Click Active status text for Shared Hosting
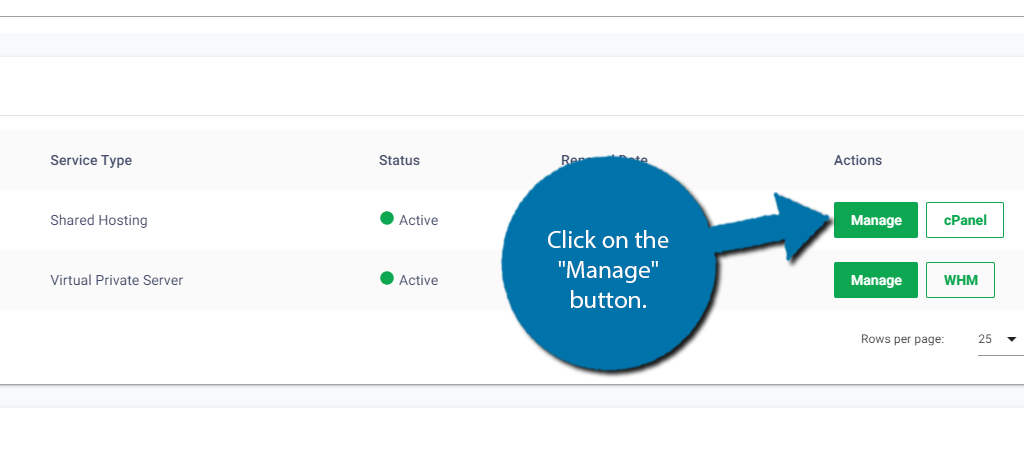The image size is (1024, 456). click(419, 221)
